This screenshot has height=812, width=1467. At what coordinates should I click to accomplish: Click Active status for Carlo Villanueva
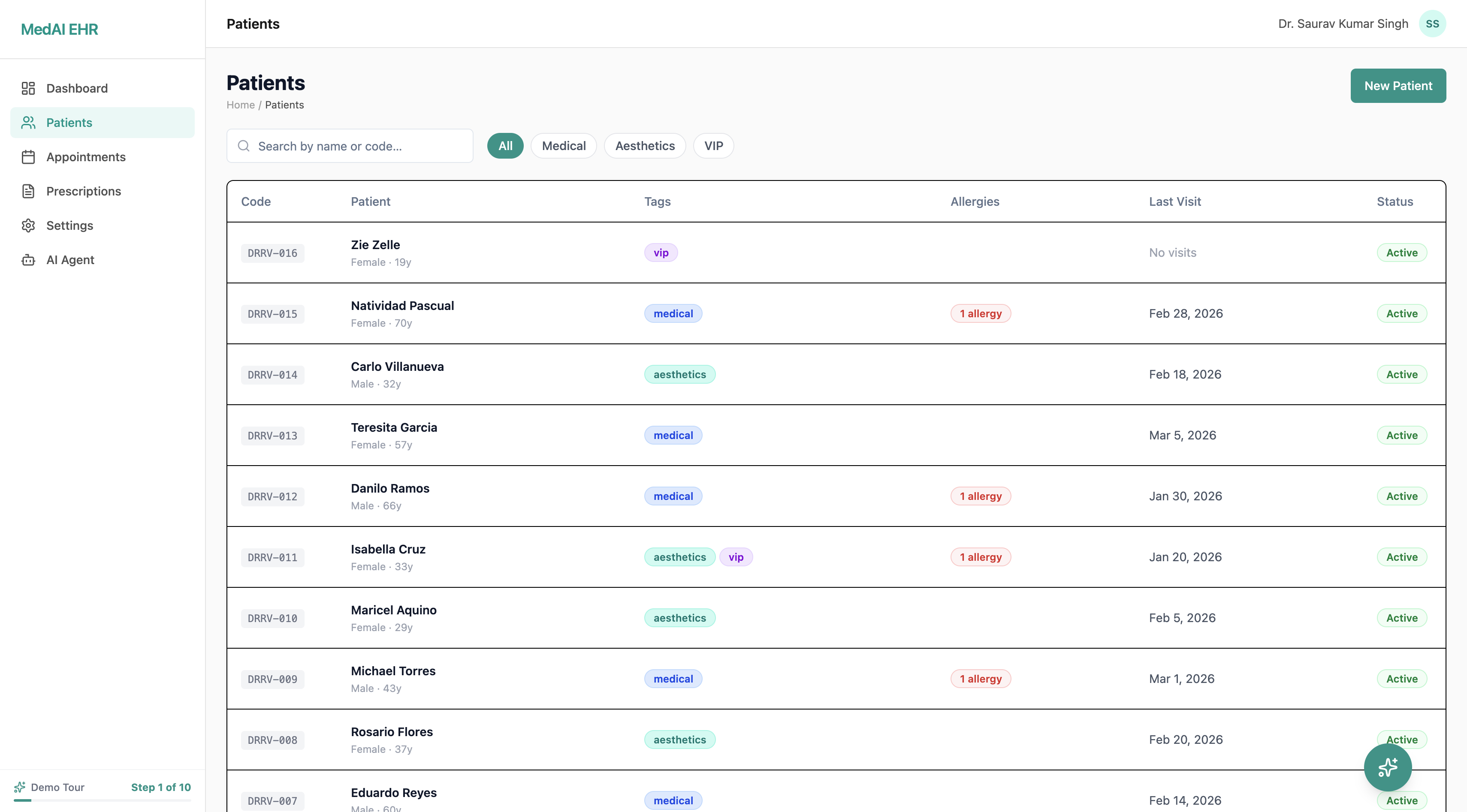coord(1401,374)
